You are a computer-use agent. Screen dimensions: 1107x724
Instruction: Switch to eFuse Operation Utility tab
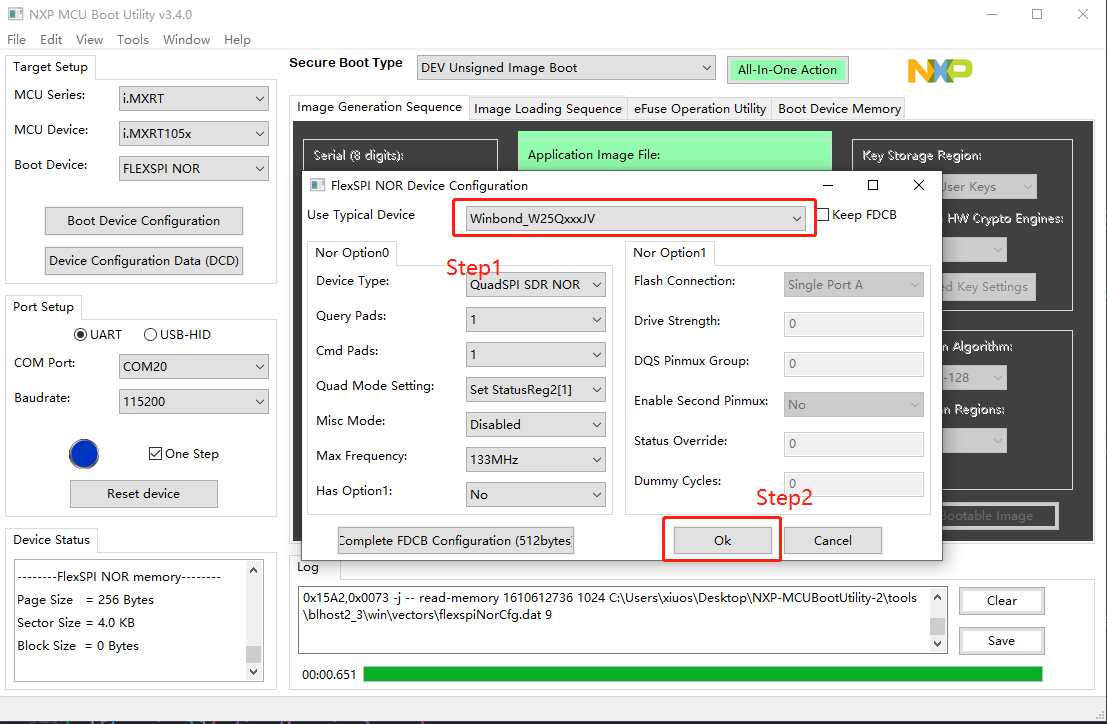[x=700, y=109]
